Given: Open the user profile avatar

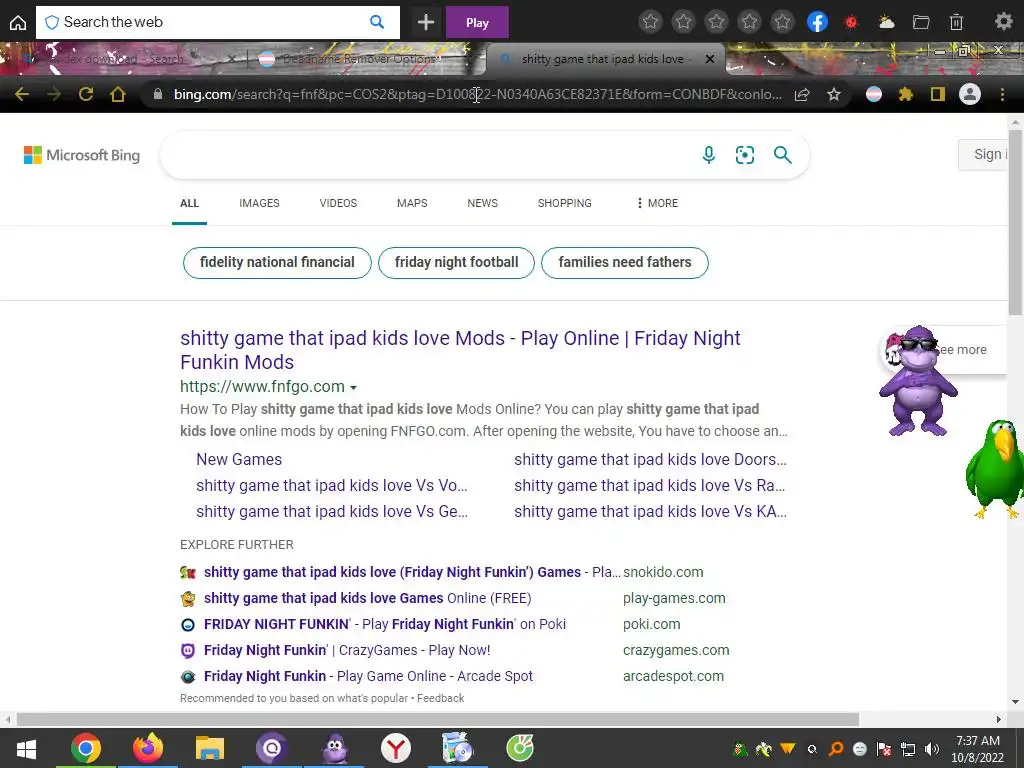Looking at the screenshot, I should [970, 95].
